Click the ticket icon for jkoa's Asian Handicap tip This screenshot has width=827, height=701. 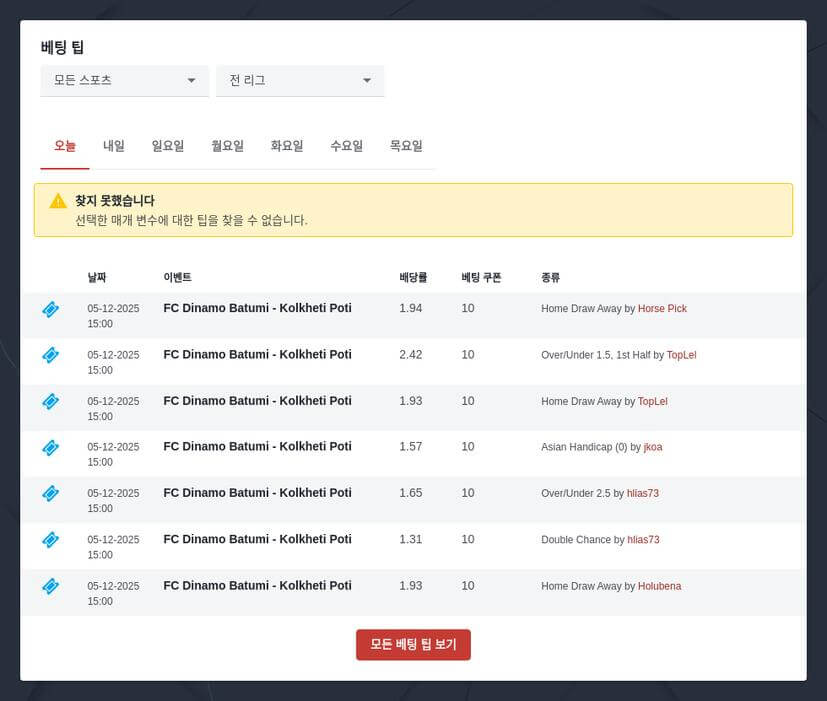50,448
